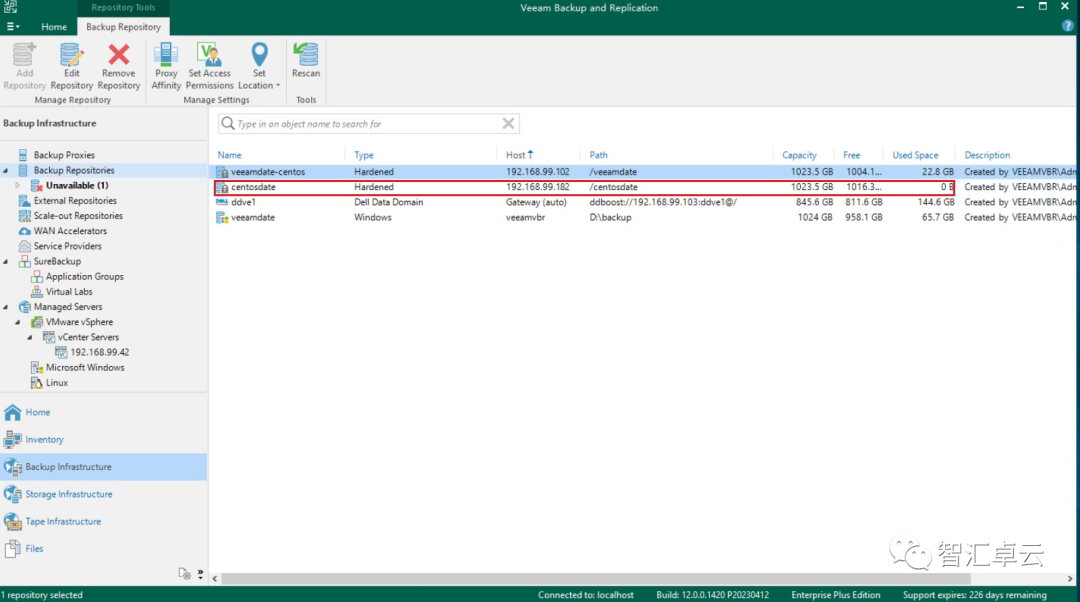Click navigation pane configure icon
Screen dimensions: 1080x602
click(185, 573)
